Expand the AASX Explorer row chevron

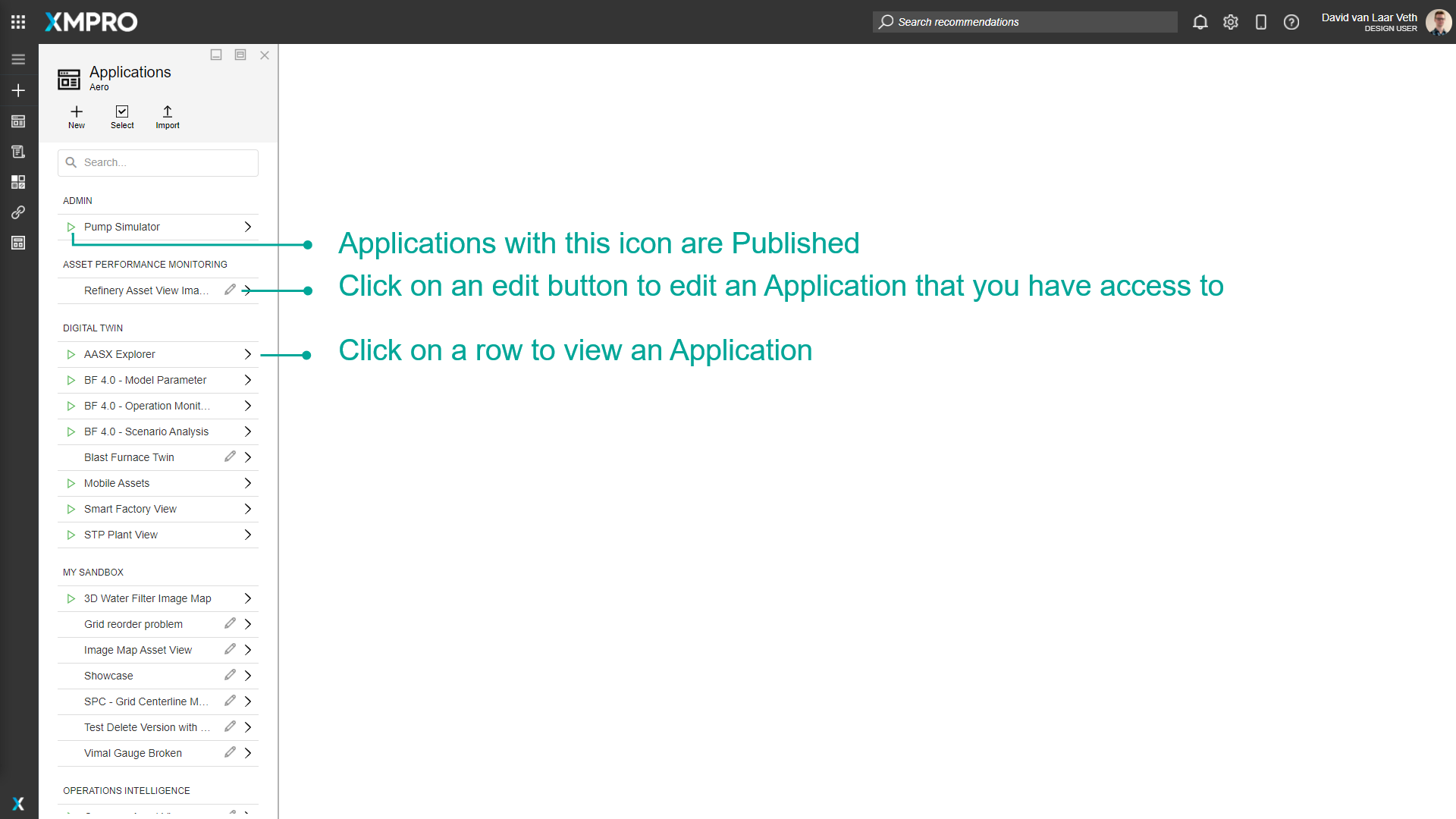pyautogui.click(x=247, y=354)
